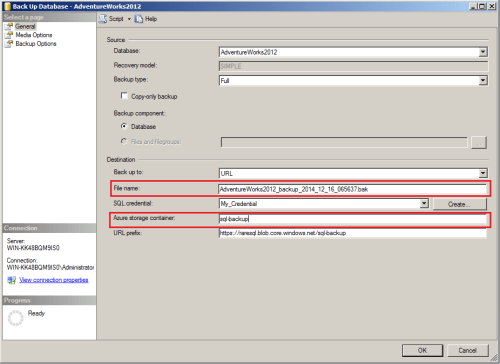Click the Ready progress spinner icon
Viewport: 500px width, 364px height.
click(x=16, y=318)
